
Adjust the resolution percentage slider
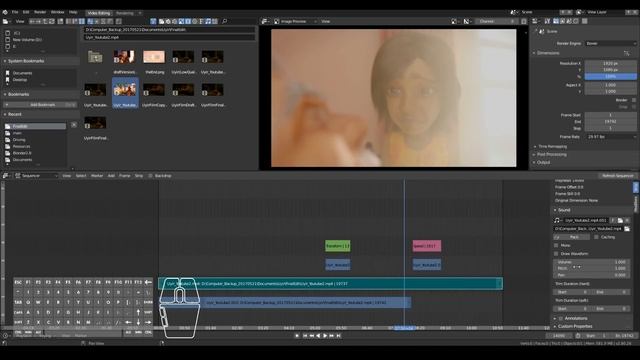(611, 76)
